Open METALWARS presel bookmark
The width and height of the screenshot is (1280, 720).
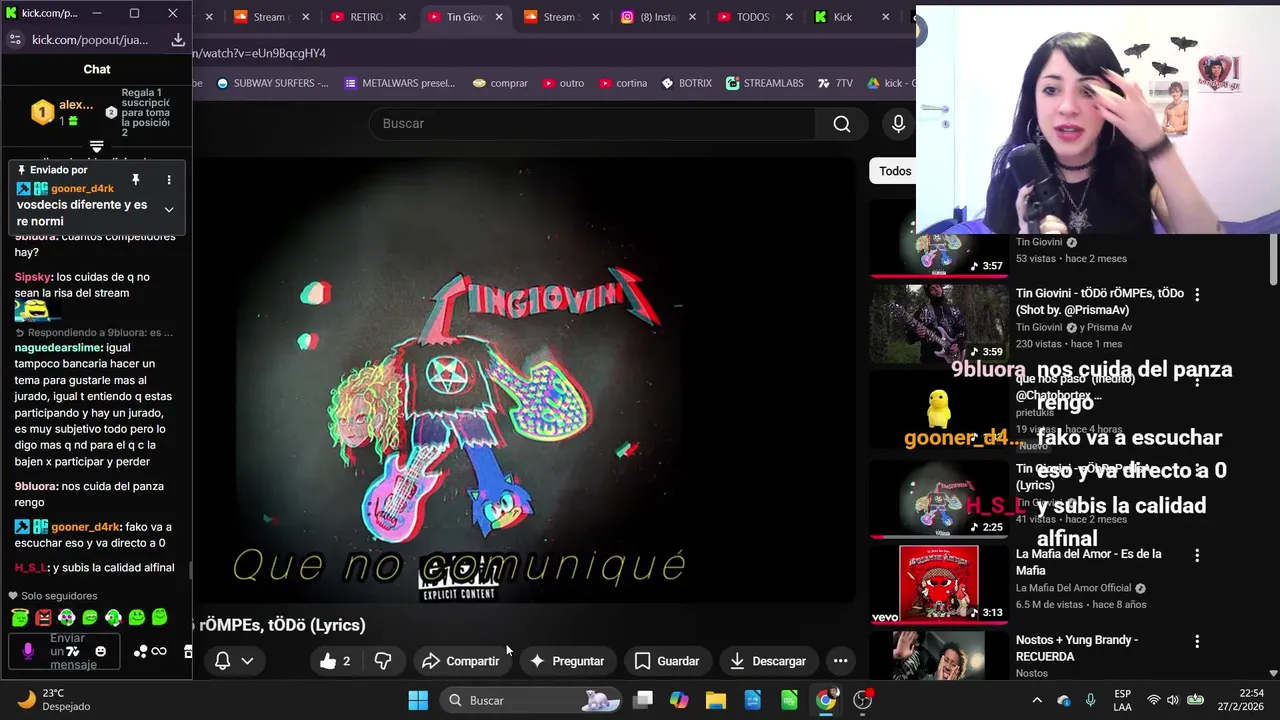coord(399,83)
